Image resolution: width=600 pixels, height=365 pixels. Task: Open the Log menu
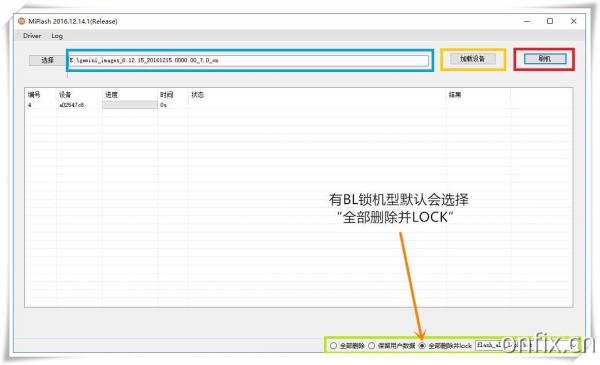coord(57,36)
